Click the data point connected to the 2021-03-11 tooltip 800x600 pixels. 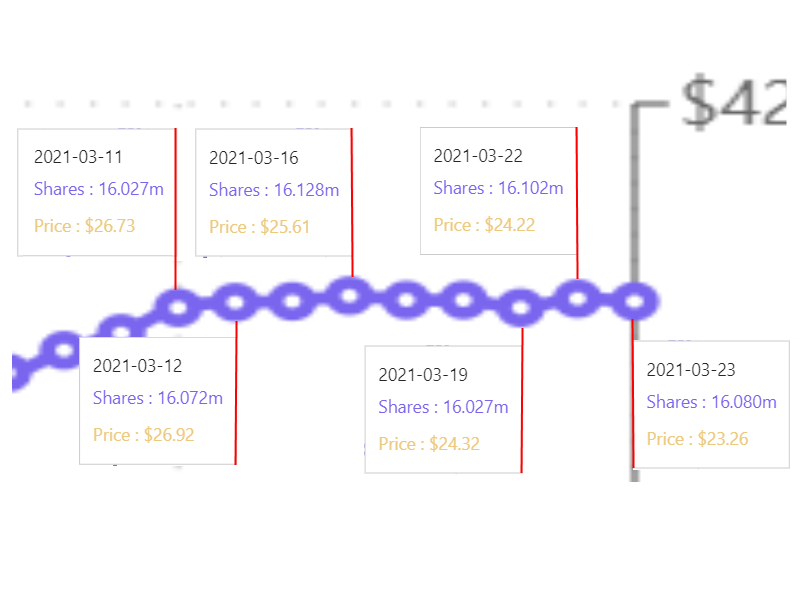(x=178, y=306)
